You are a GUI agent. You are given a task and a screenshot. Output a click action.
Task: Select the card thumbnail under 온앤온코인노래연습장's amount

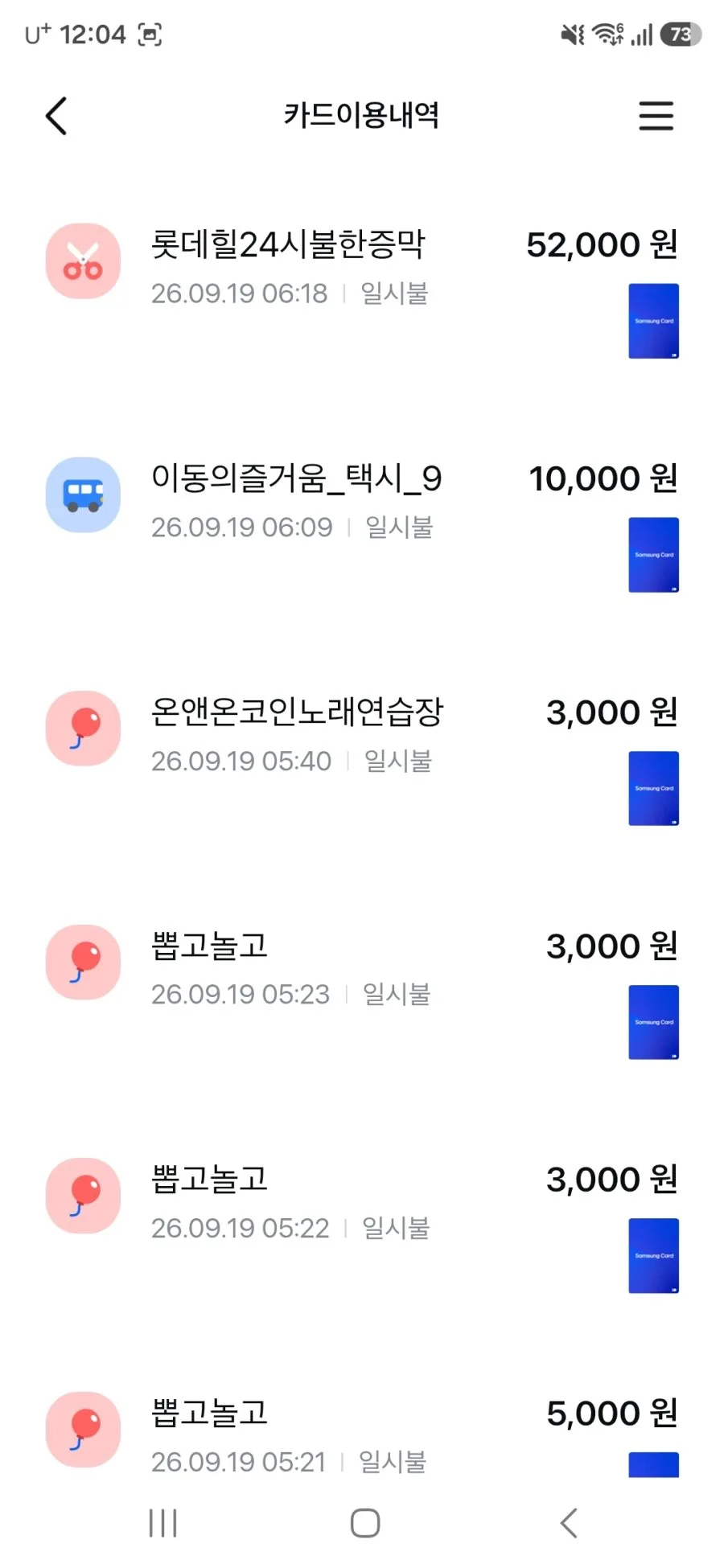tap(653, 788)
